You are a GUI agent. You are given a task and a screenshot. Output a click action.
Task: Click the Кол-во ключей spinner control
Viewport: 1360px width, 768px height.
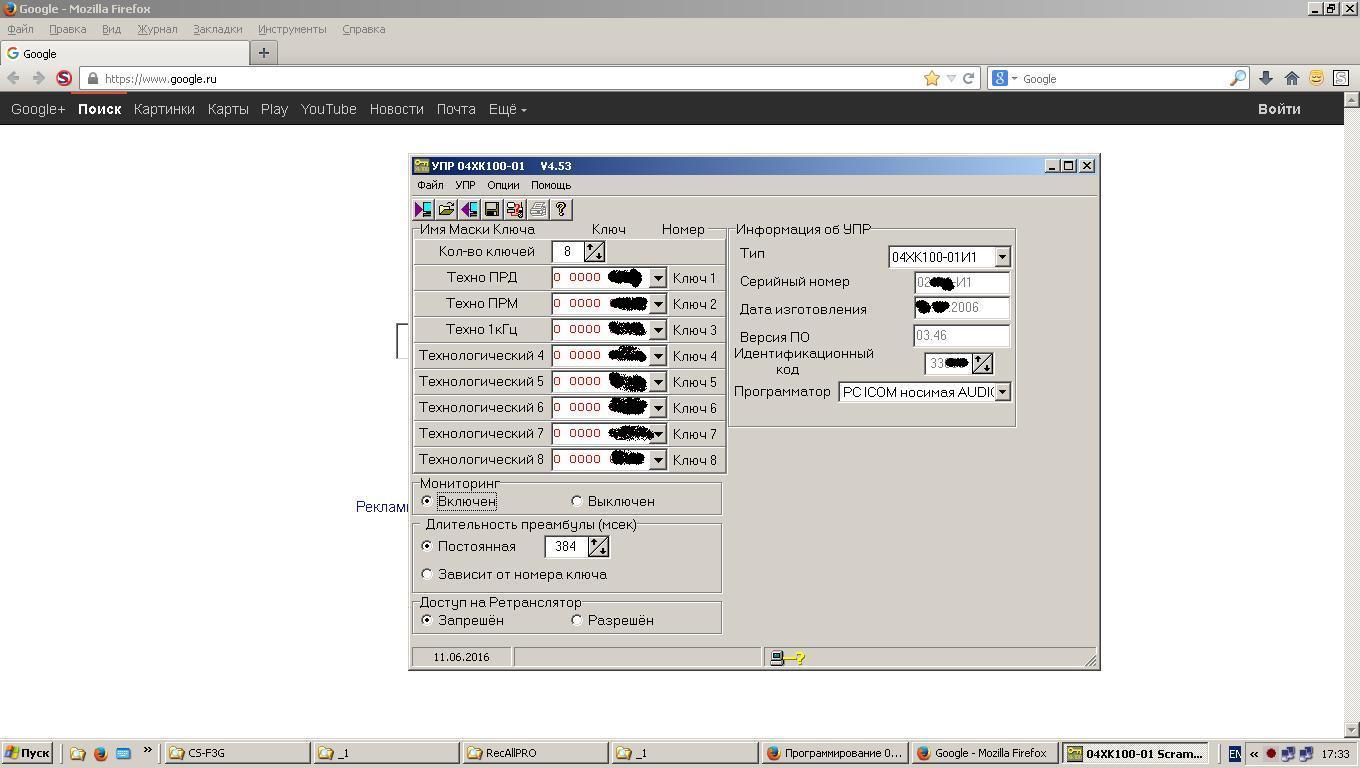594,252
